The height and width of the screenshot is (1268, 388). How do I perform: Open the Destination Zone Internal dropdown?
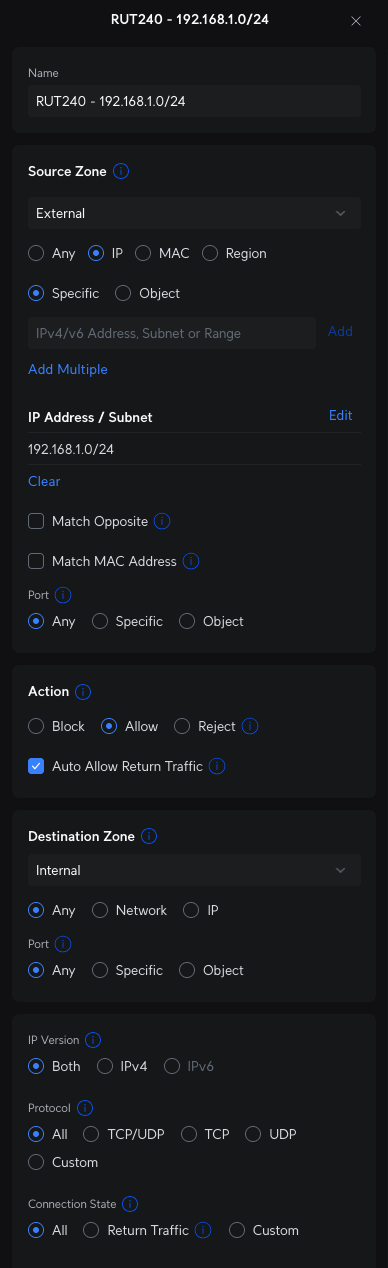(194, 871)
